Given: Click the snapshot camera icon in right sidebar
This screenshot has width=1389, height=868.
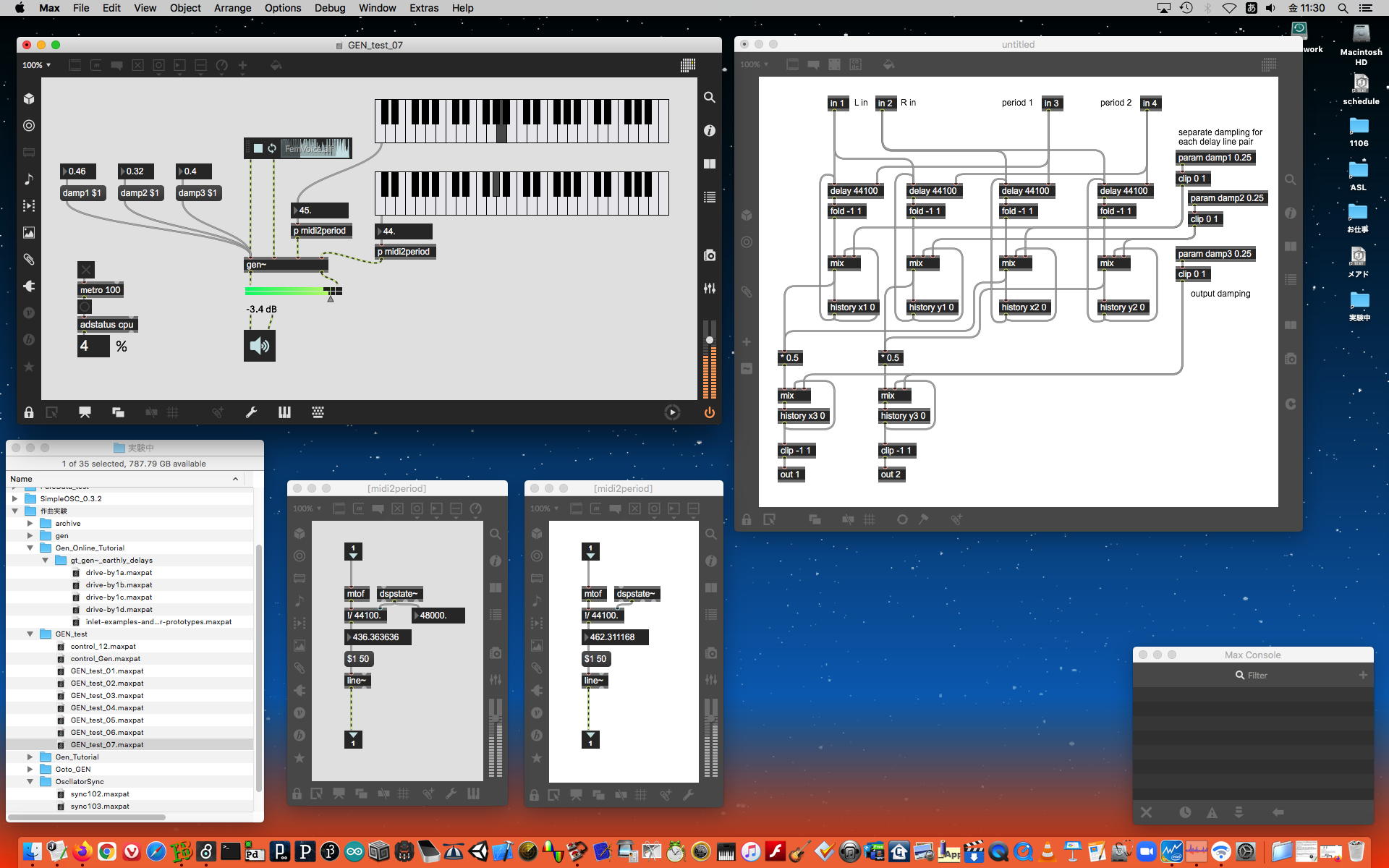Looking at the screenshot, I should [710, 255].
